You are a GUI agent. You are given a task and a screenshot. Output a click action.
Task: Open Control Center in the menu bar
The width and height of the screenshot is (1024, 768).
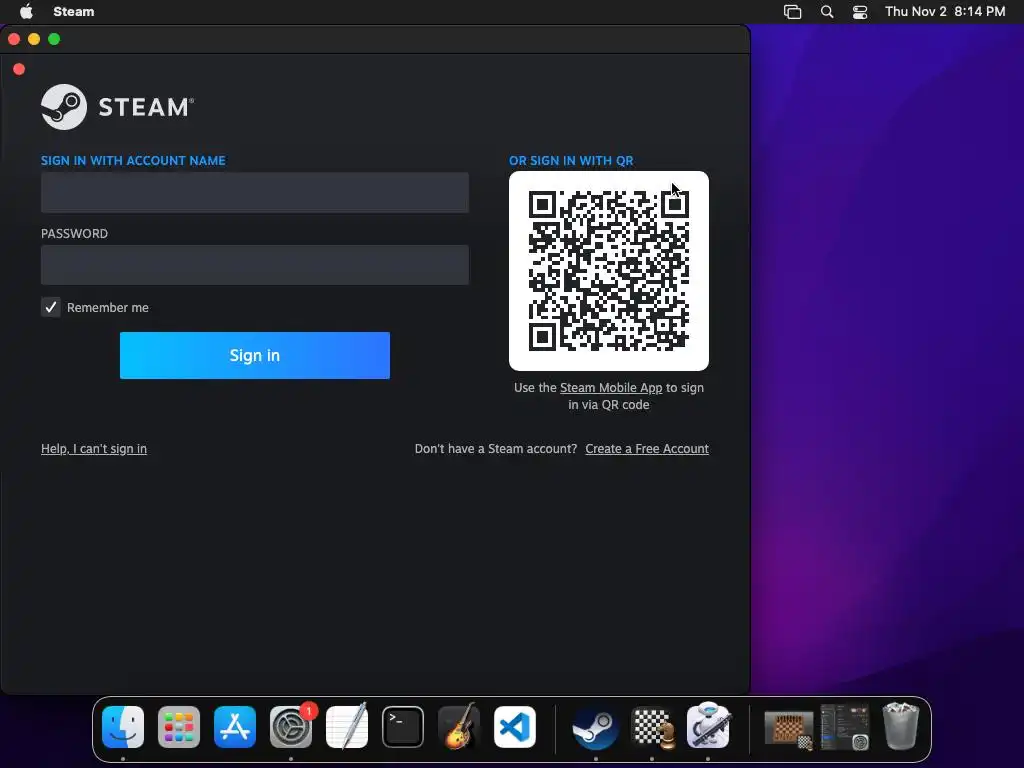tap(860, 12)
